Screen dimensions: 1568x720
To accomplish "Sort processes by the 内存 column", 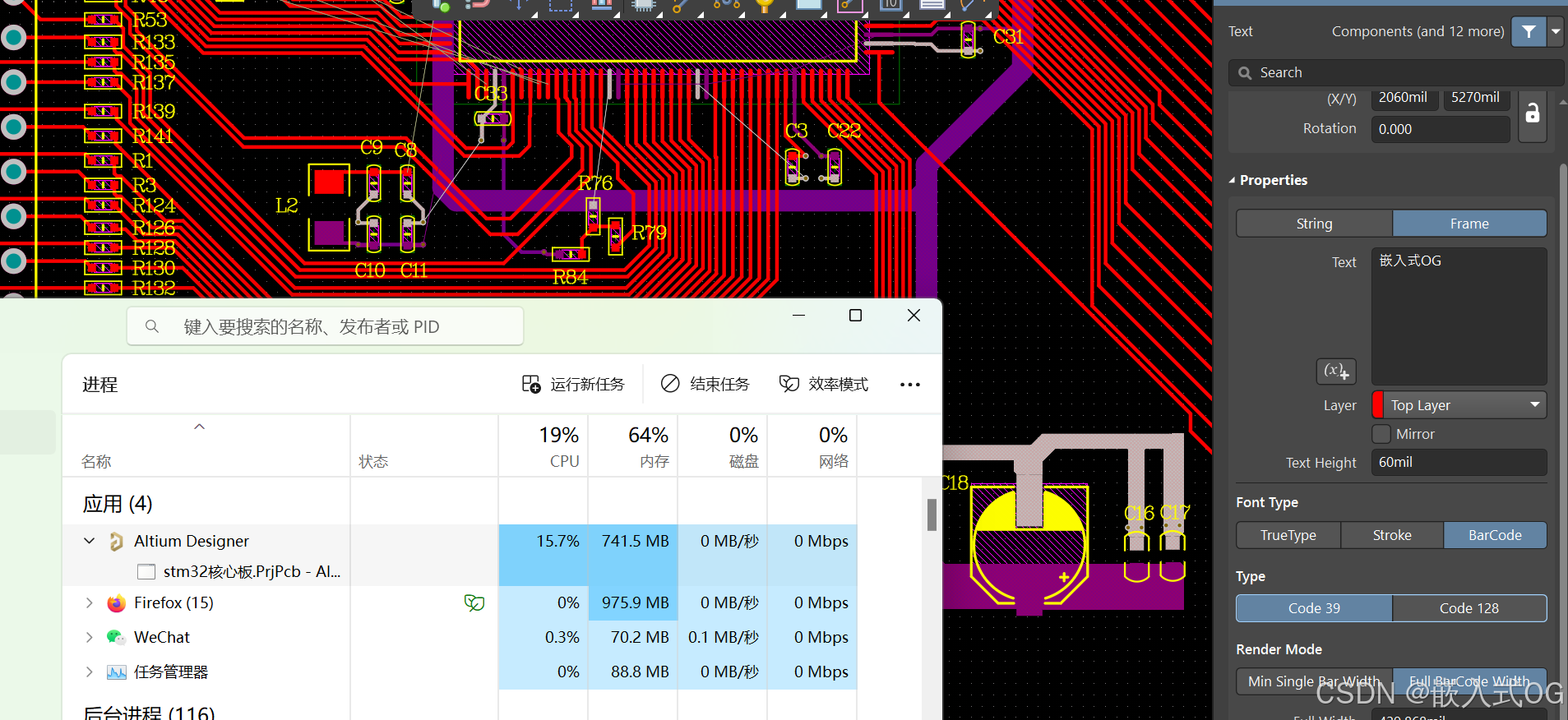I will coord(633,446).
